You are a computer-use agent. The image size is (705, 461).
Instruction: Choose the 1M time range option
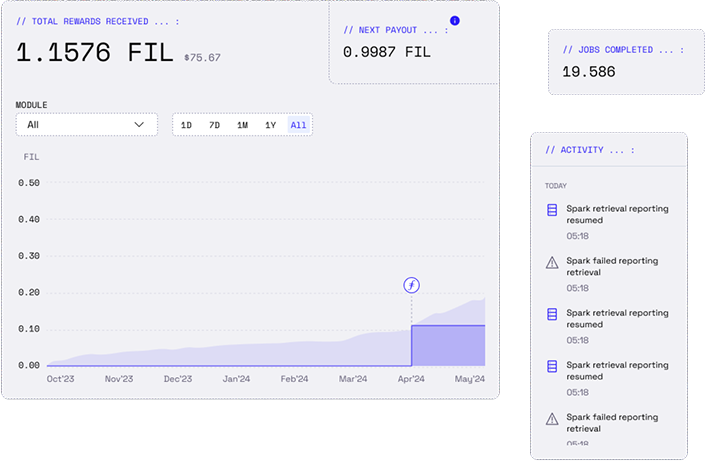click(x=242, y=125)
